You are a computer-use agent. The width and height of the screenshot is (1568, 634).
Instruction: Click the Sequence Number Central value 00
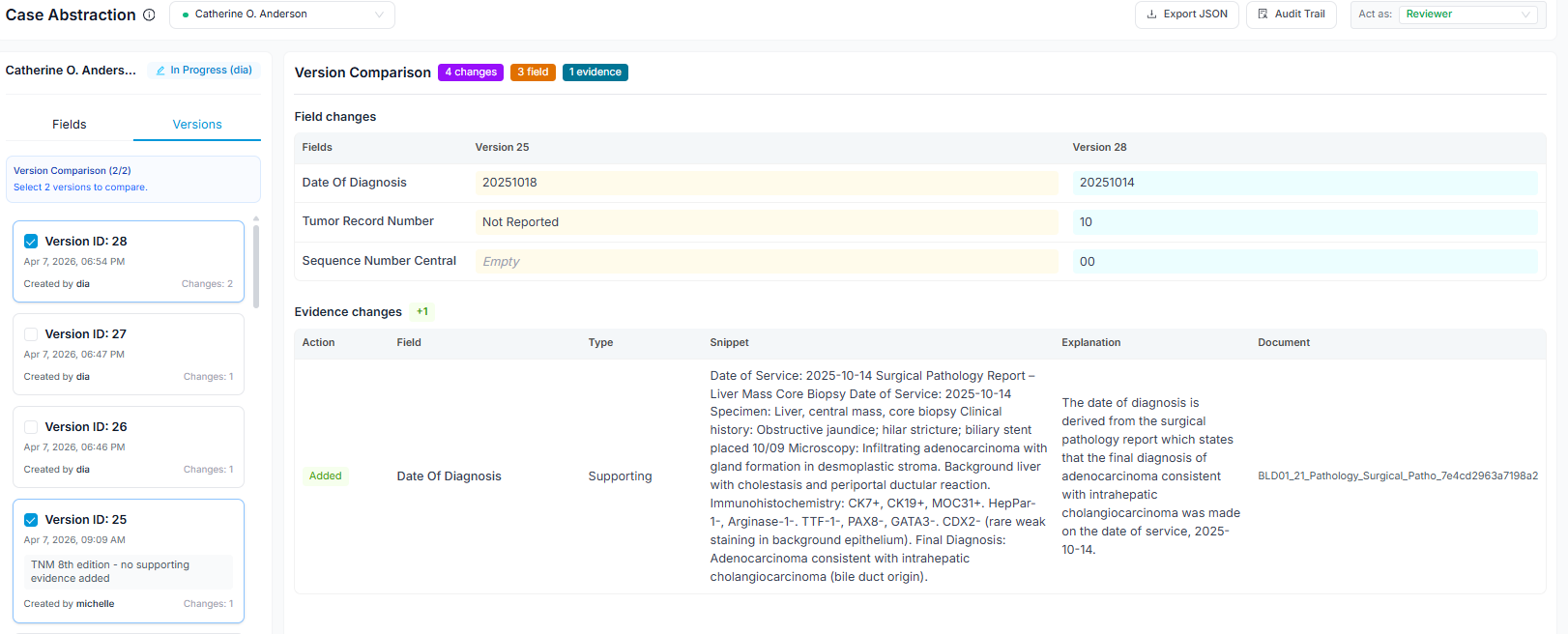[1305, 262]
